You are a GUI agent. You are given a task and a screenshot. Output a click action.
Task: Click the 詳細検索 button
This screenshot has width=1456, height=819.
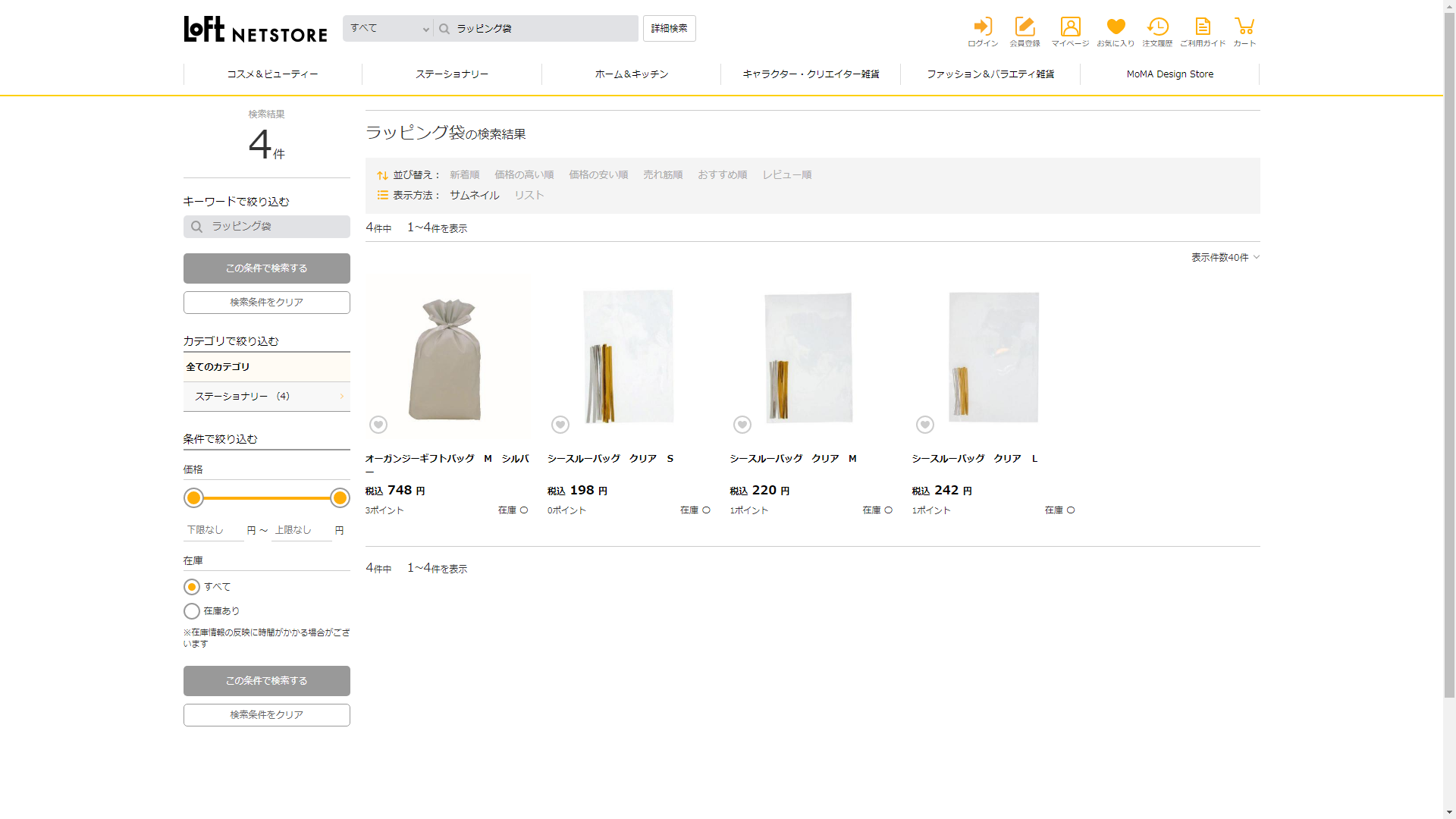669,29
